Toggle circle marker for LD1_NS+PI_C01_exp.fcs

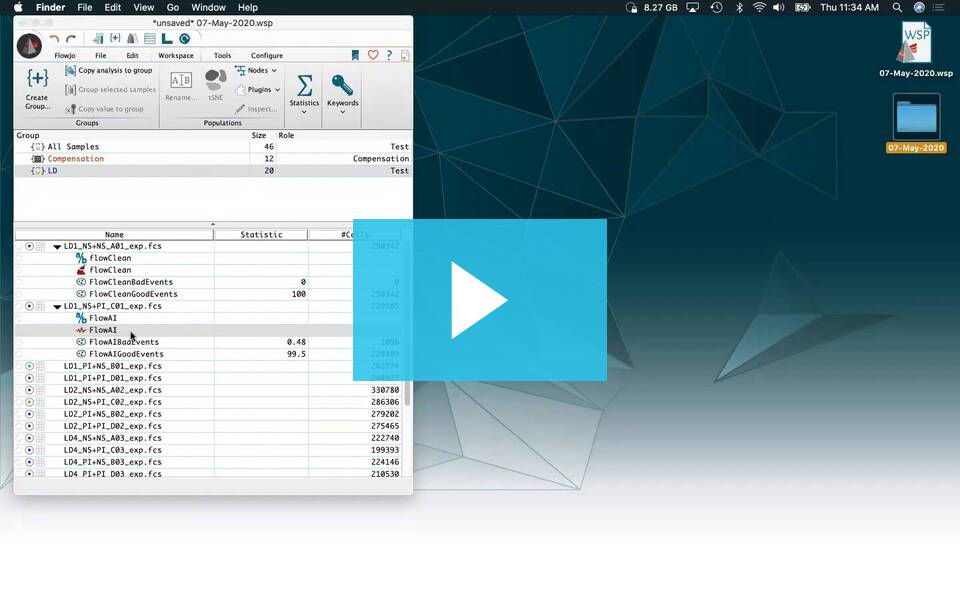pos(29,306)
